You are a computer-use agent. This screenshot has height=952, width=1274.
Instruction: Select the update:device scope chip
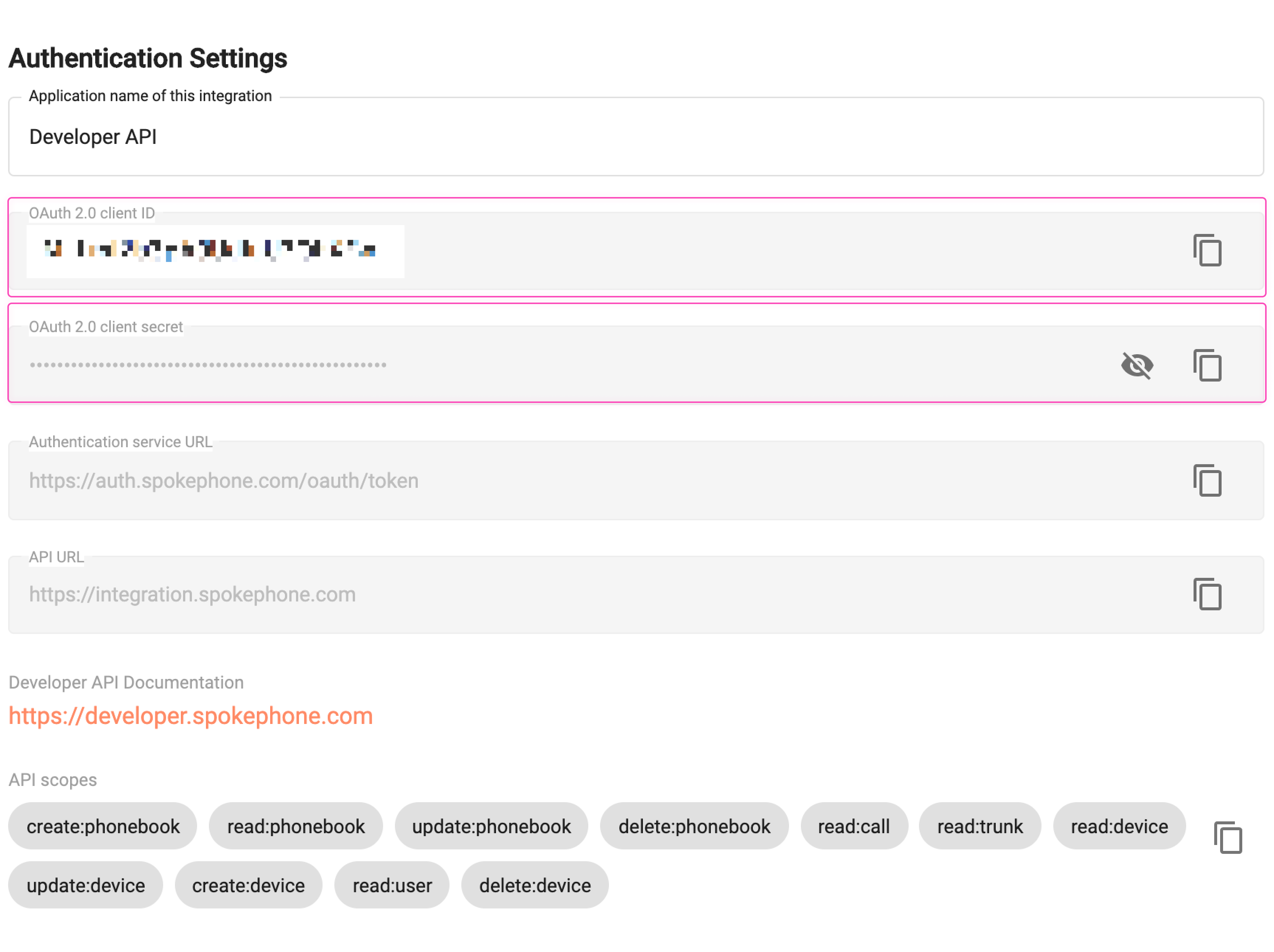(x=86, y=885)
